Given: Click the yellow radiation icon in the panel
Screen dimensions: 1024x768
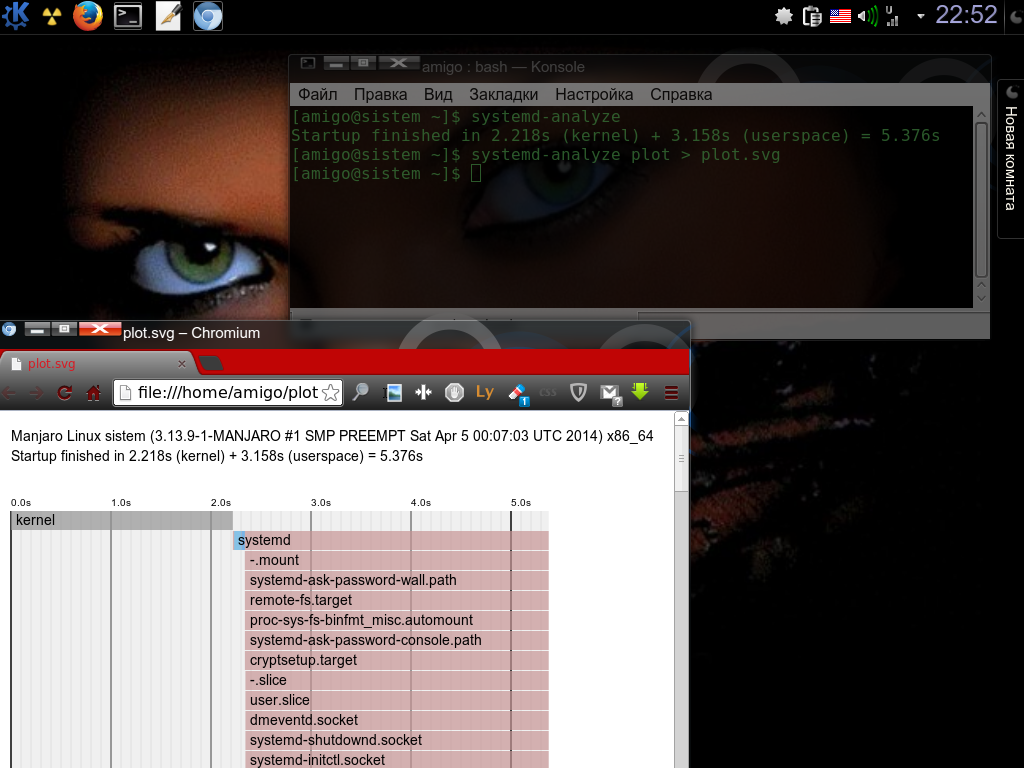Looking at the screenshot, I should [x=52, y=17].
